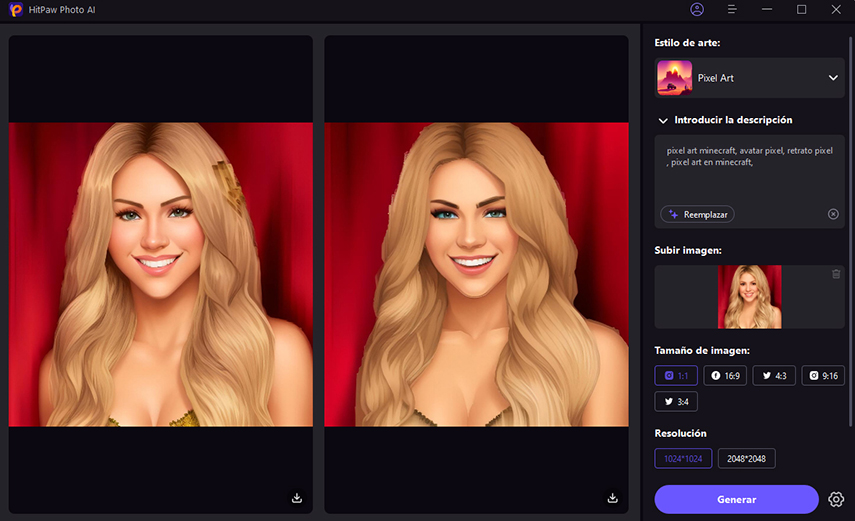Click the uploaded image thumbnail

point(749,297)
